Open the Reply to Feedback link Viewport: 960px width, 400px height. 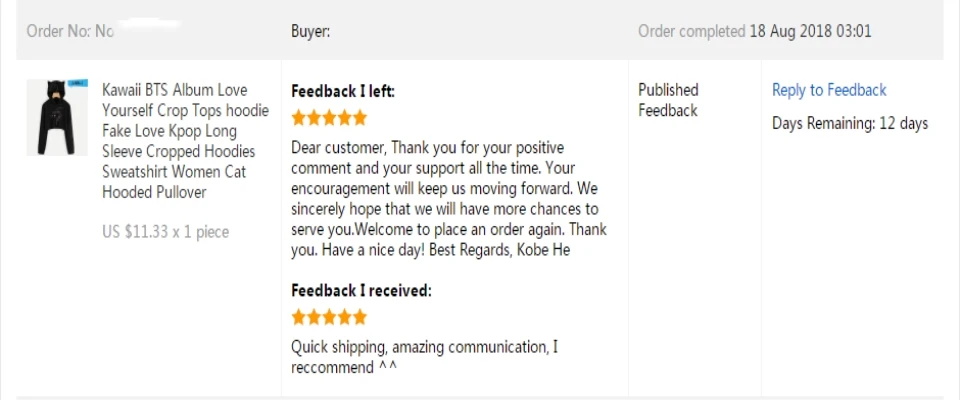(x=829, y=91)
